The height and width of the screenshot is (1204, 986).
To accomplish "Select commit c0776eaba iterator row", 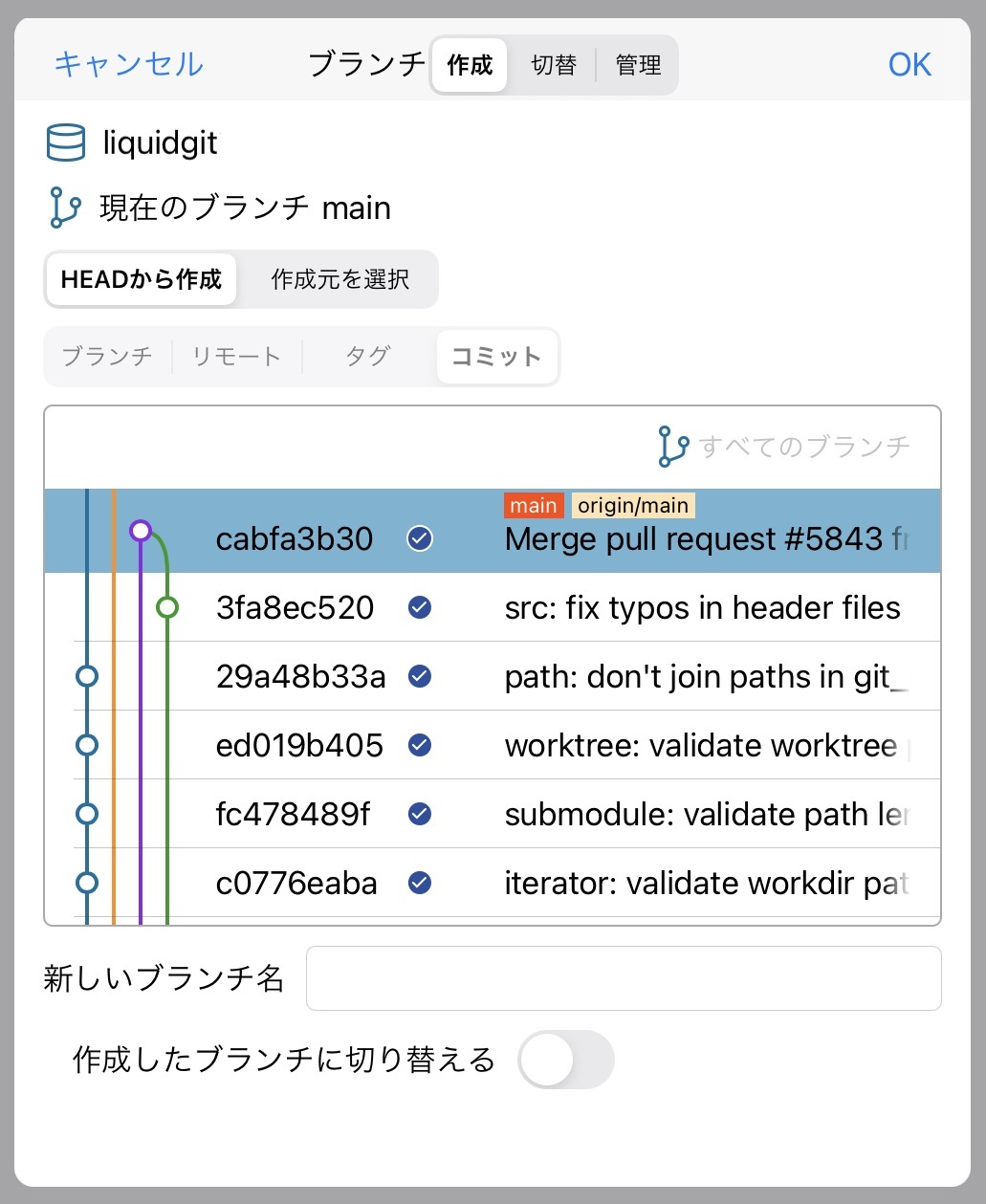I will point(574,883).
